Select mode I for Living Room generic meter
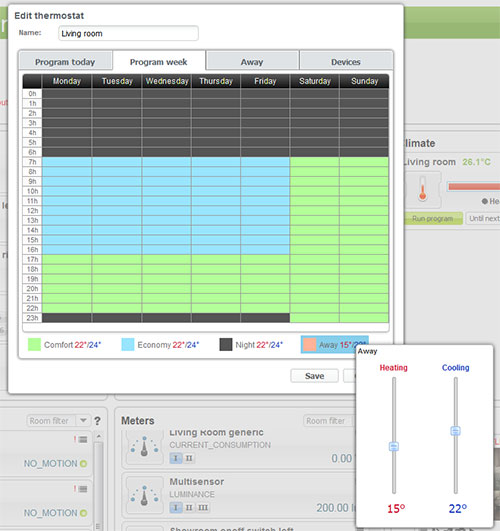Screen dimensions: 500x531 coord(175,458)
